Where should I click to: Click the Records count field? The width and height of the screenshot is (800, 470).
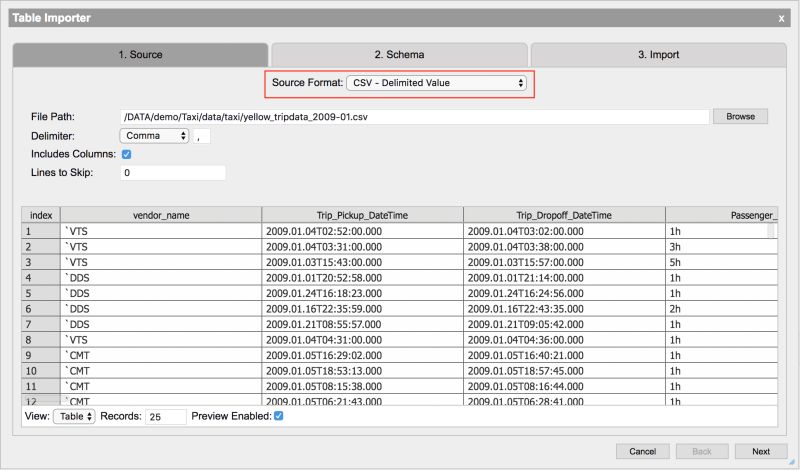(x=166, y=417)
